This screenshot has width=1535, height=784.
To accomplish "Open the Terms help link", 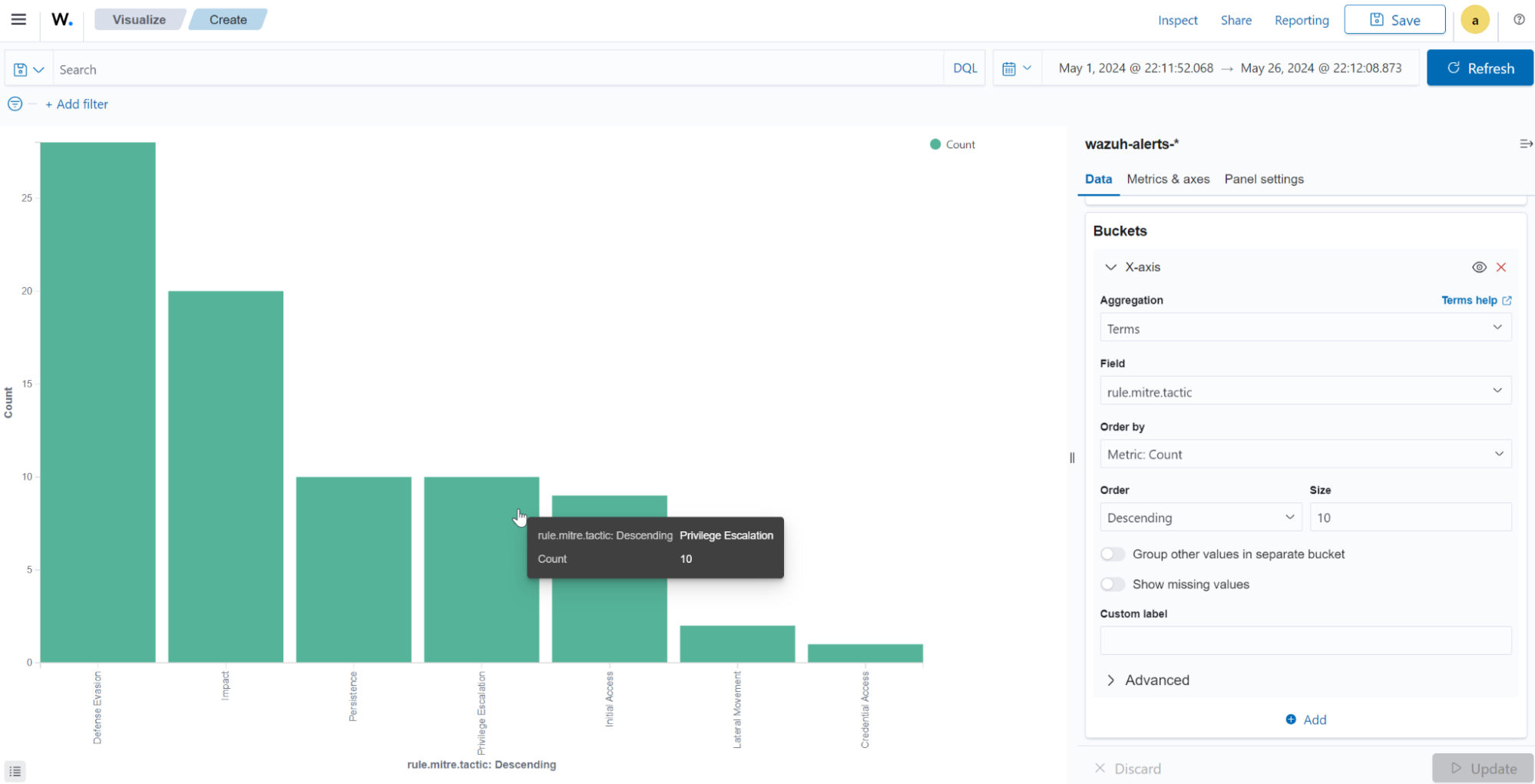I will (1475, 300).
